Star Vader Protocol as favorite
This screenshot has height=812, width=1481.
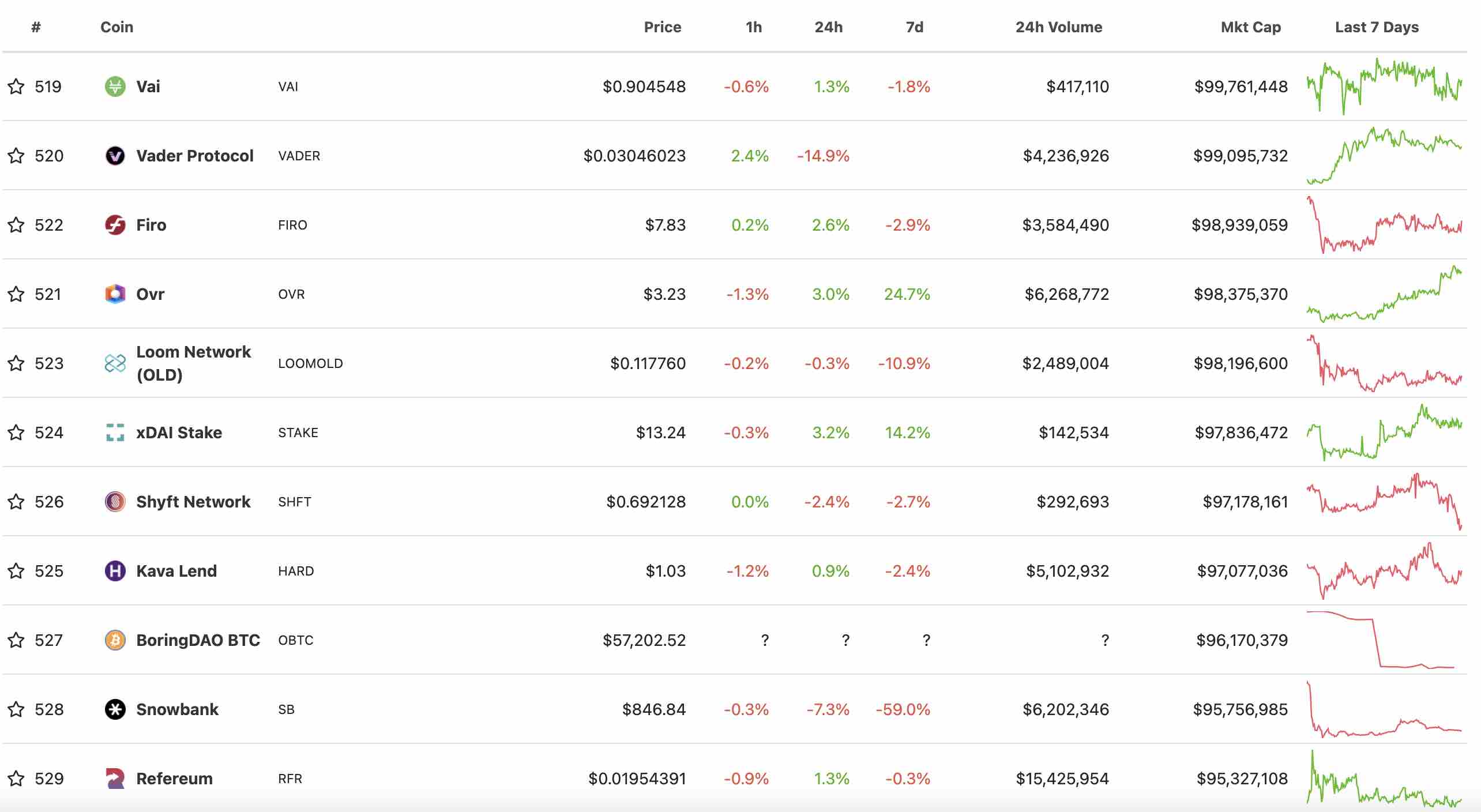(x=16, y=156)
